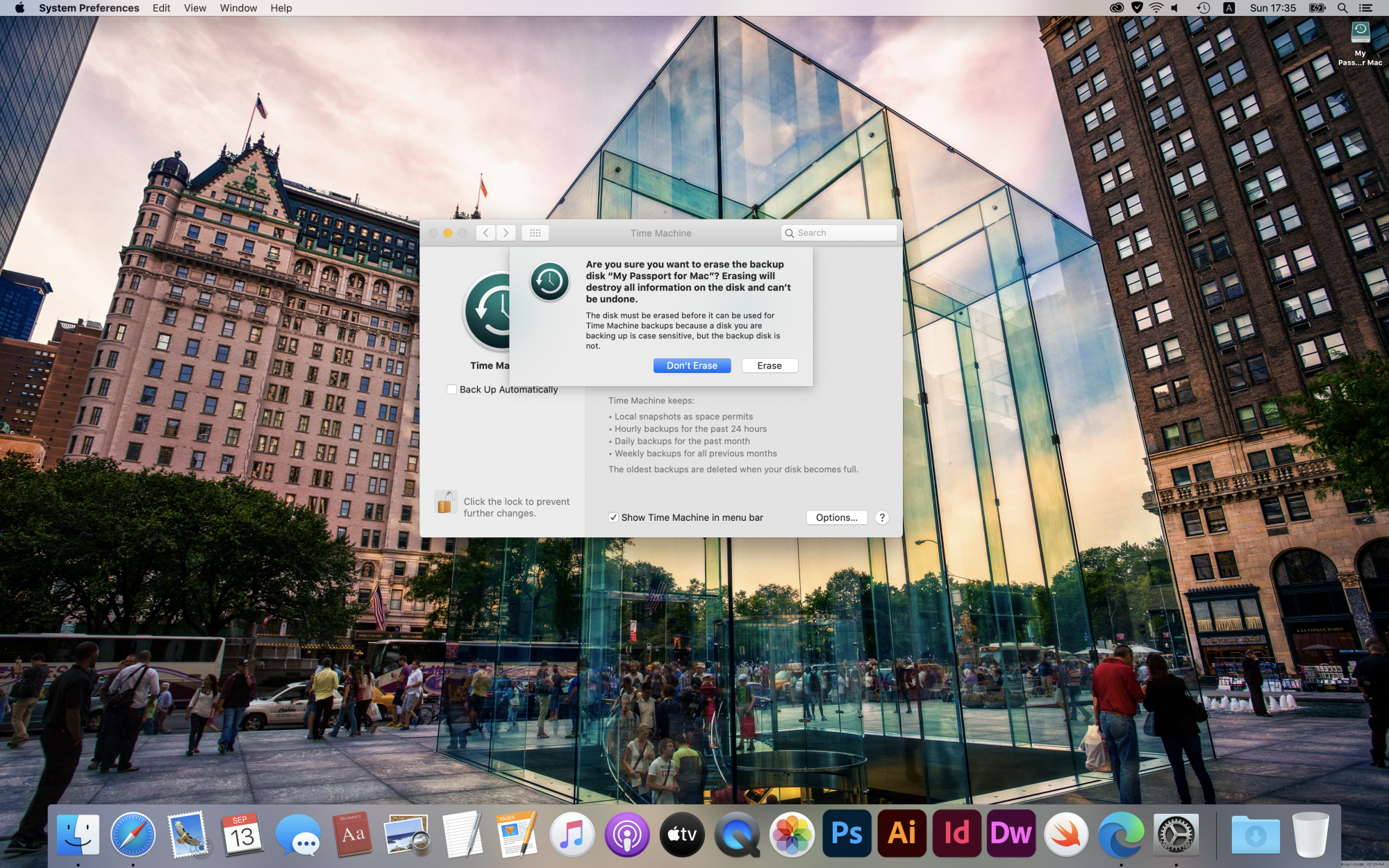
Task: Launch Messages from the Dock
Action: (x=297, y=834)
